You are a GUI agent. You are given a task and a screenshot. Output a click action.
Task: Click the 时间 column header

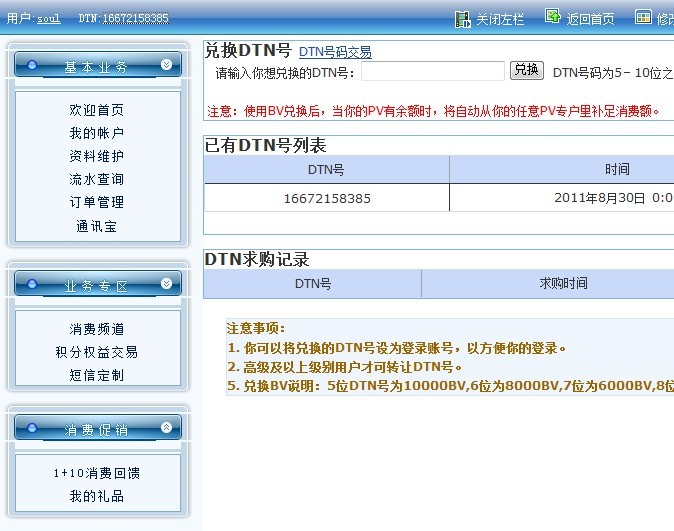pyautogui.click(x=562, y=169)
